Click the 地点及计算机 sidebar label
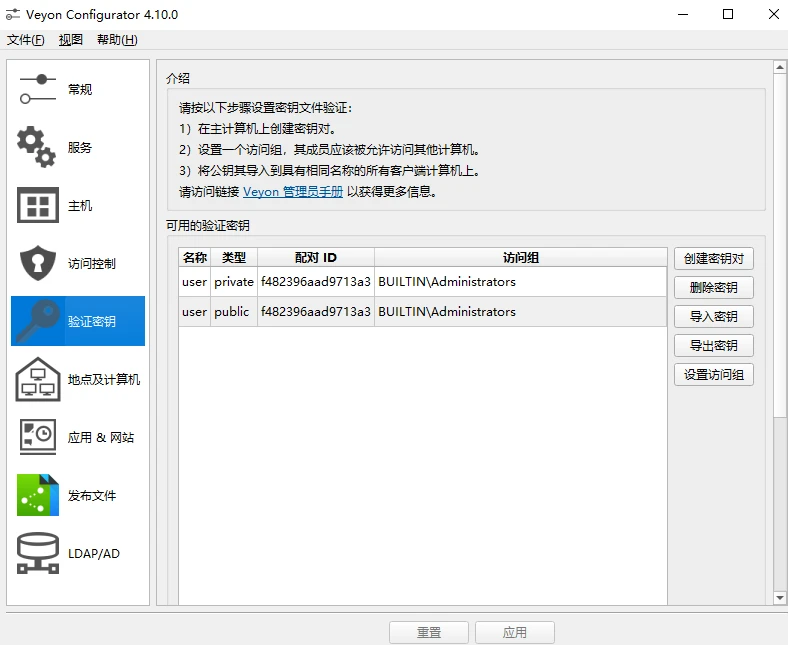This screenshot has height=645, width=788. (x=104, y=380)
